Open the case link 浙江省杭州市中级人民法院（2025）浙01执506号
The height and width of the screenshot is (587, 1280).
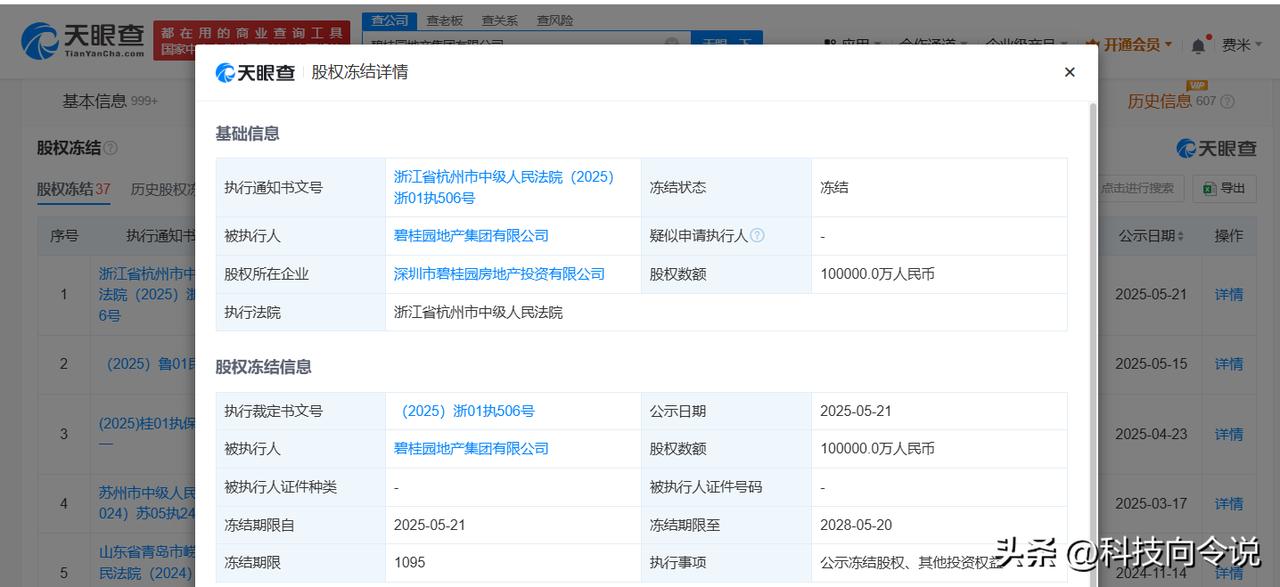click(x=504, y=187)
